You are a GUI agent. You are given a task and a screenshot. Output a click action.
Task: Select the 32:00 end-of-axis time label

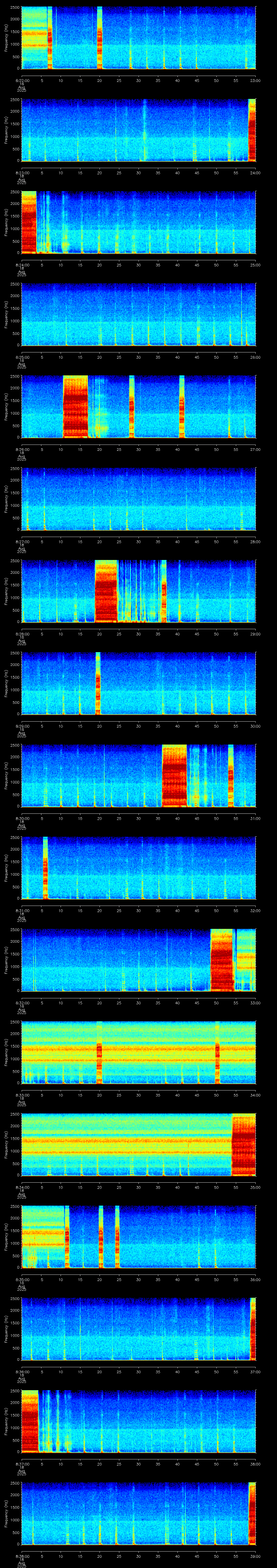coord(256,910)
